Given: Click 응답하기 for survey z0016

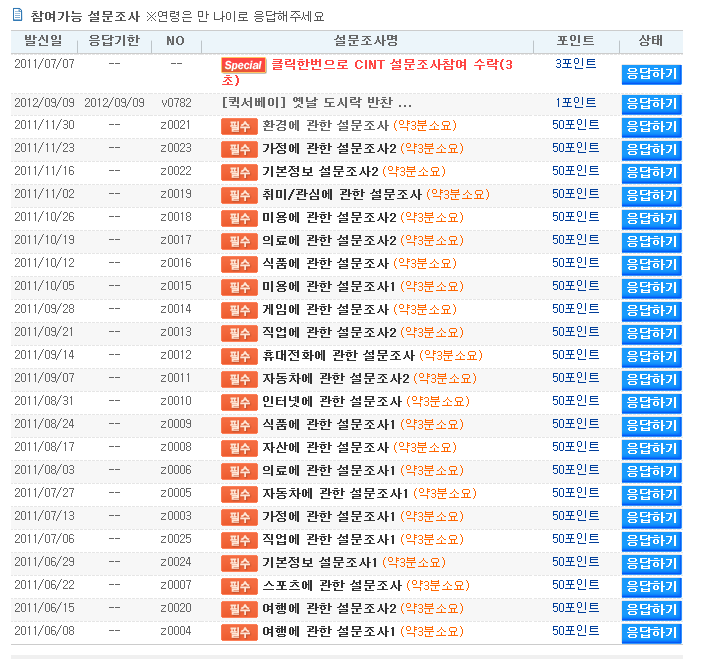Looking at the screenshot, I should (x=651, y=265).
